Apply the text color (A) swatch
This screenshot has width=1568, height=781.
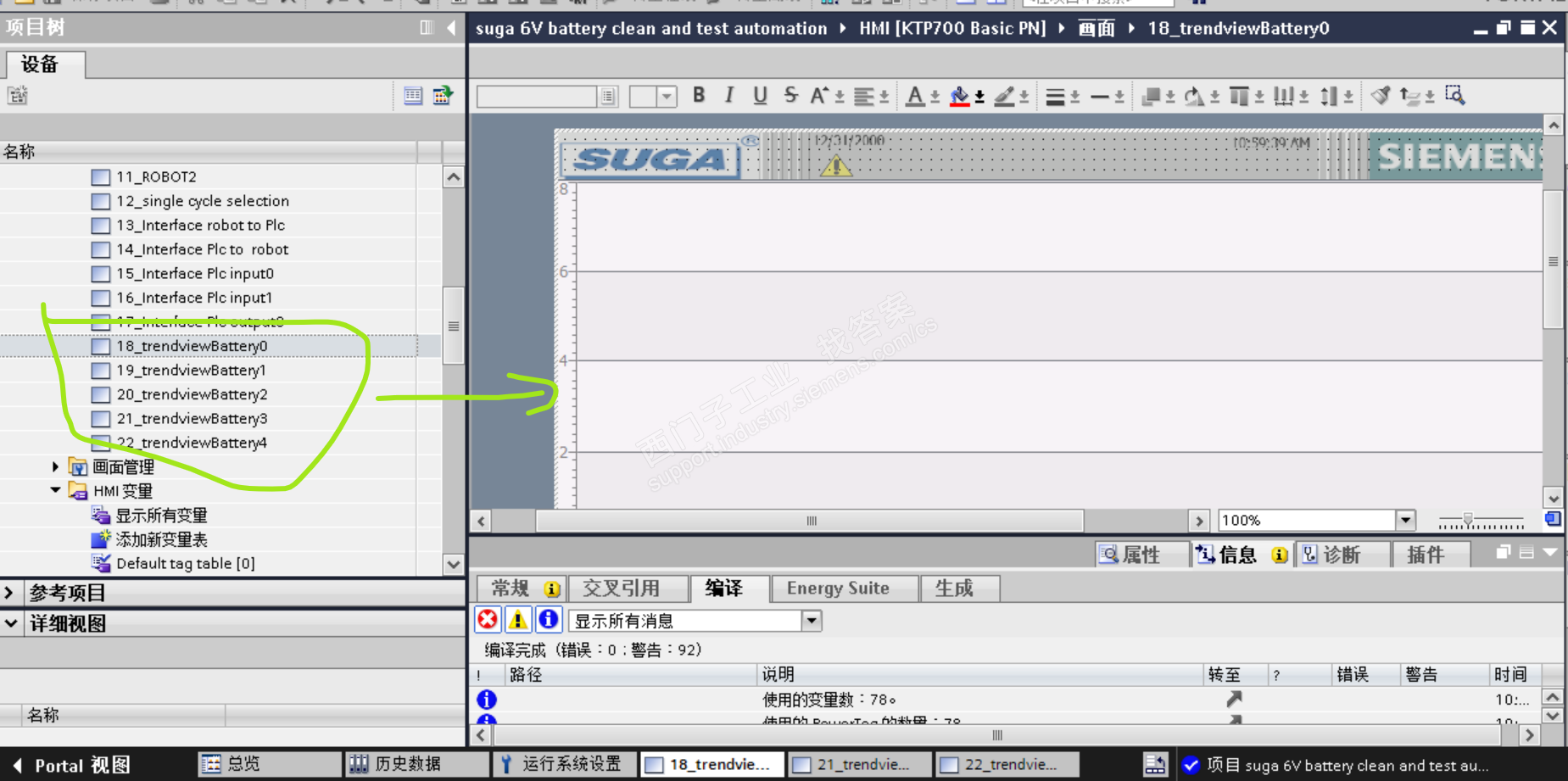click(x=915, y=96)
